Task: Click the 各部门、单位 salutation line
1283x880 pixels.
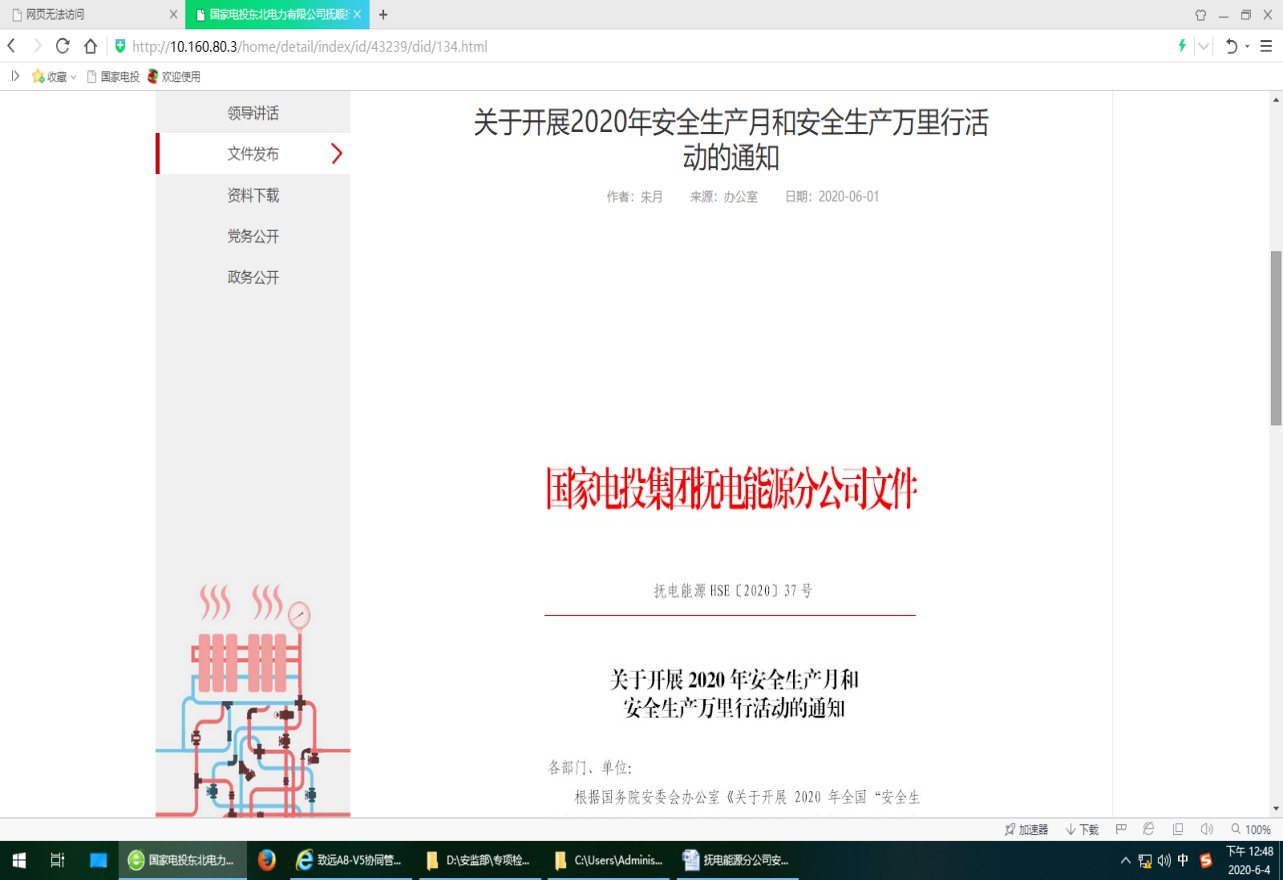Action: [x=590, y=768]
